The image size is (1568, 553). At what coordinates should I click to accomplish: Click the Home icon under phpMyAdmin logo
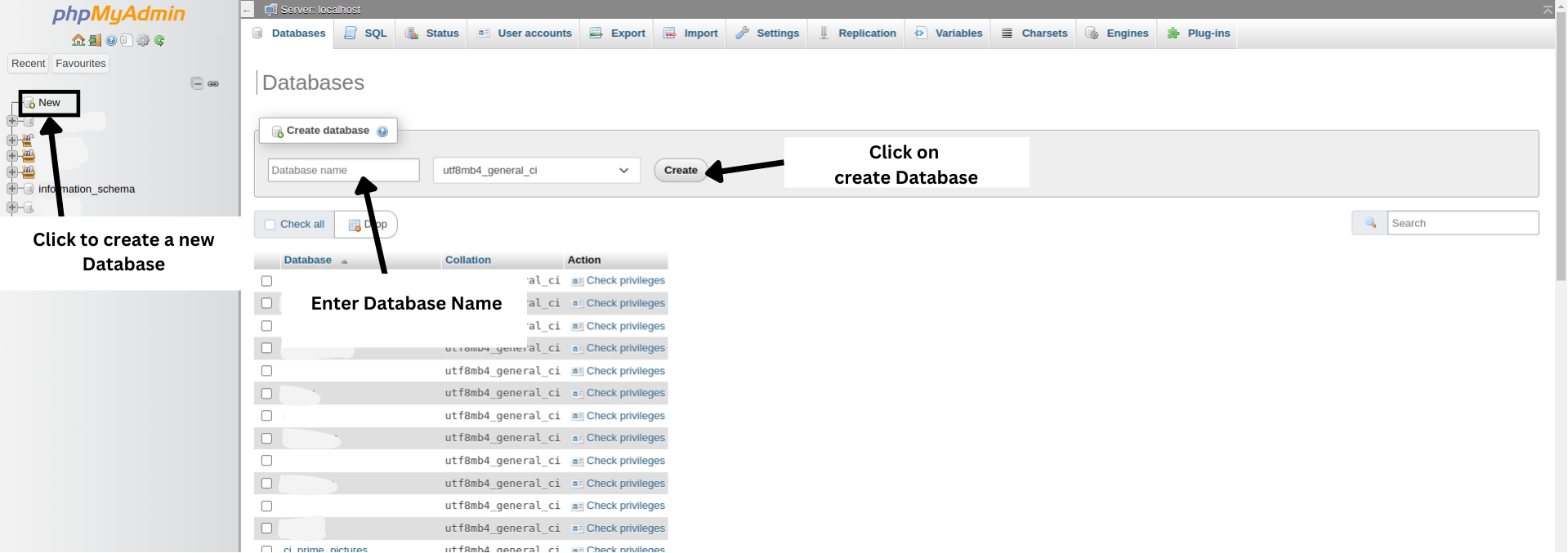(78, 40)
